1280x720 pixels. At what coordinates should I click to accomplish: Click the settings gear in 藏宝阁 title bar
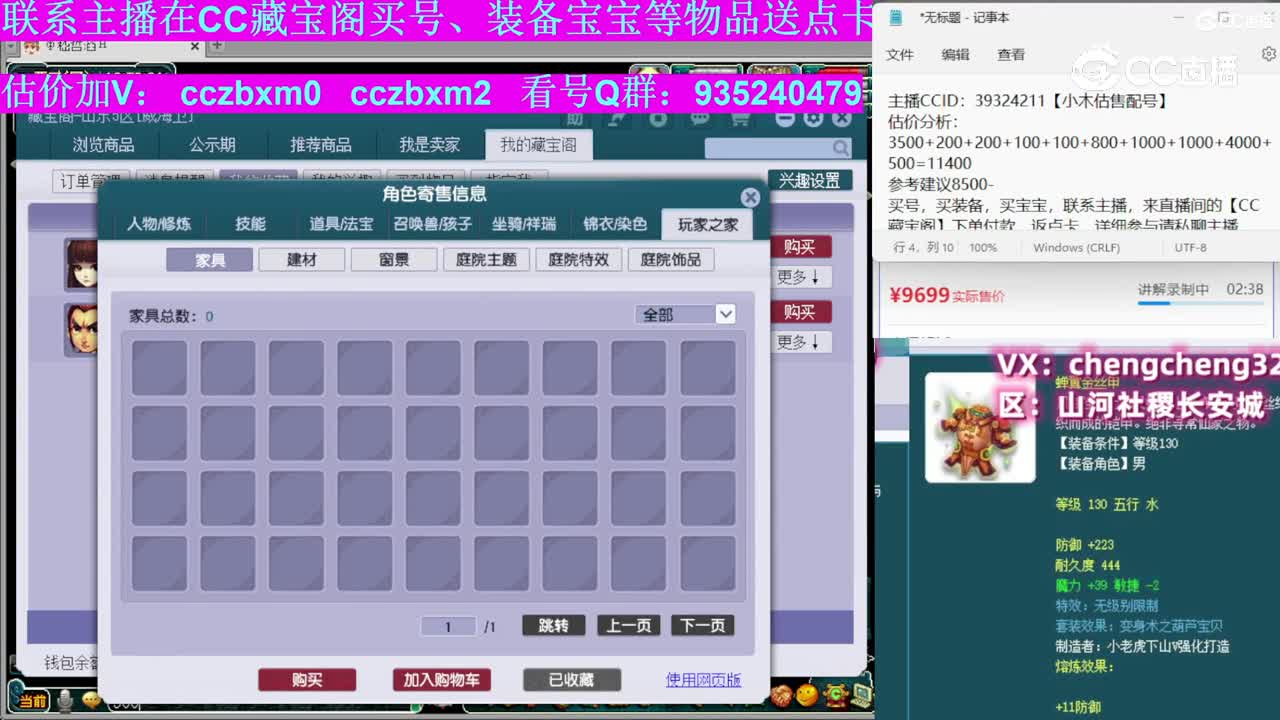[813, 118]
